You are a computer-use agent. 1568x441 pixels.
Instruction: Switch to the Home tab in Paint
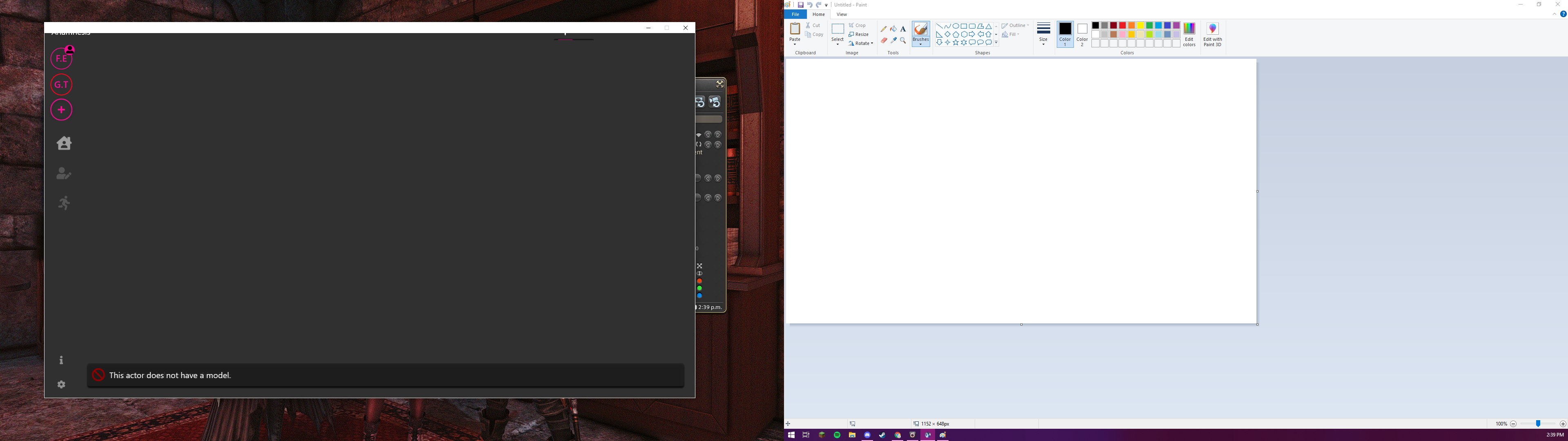click(x=819, y=14)
